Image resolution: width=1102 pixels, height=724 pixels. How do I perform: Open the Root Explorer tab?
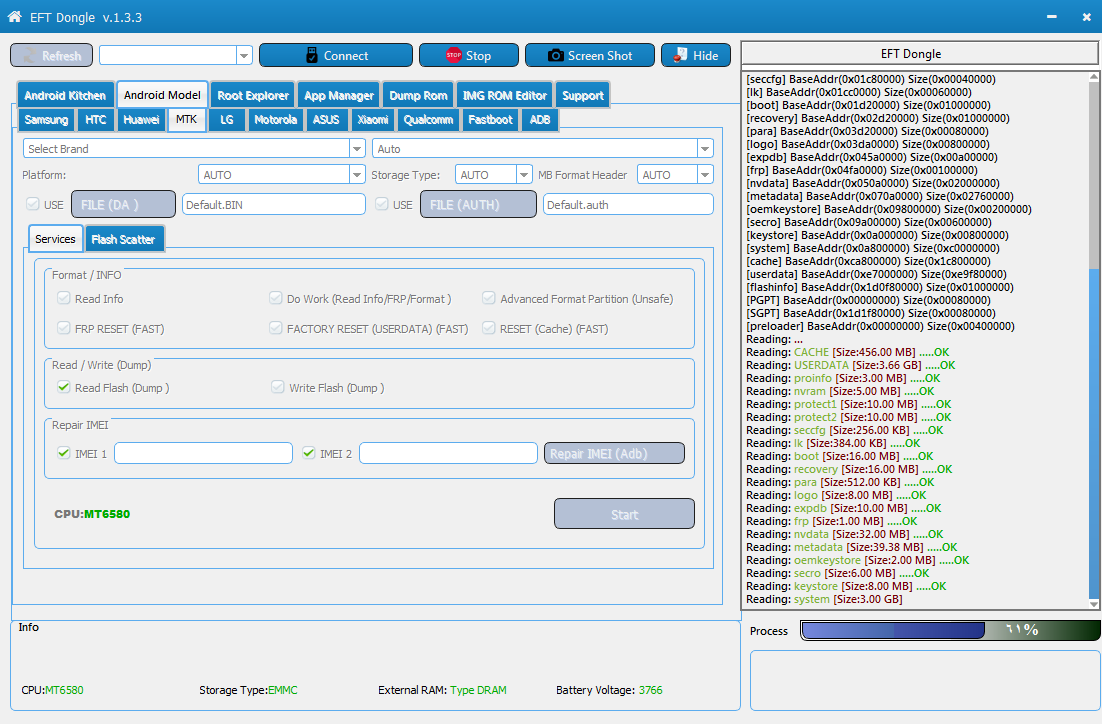click(x=253, y=96)
